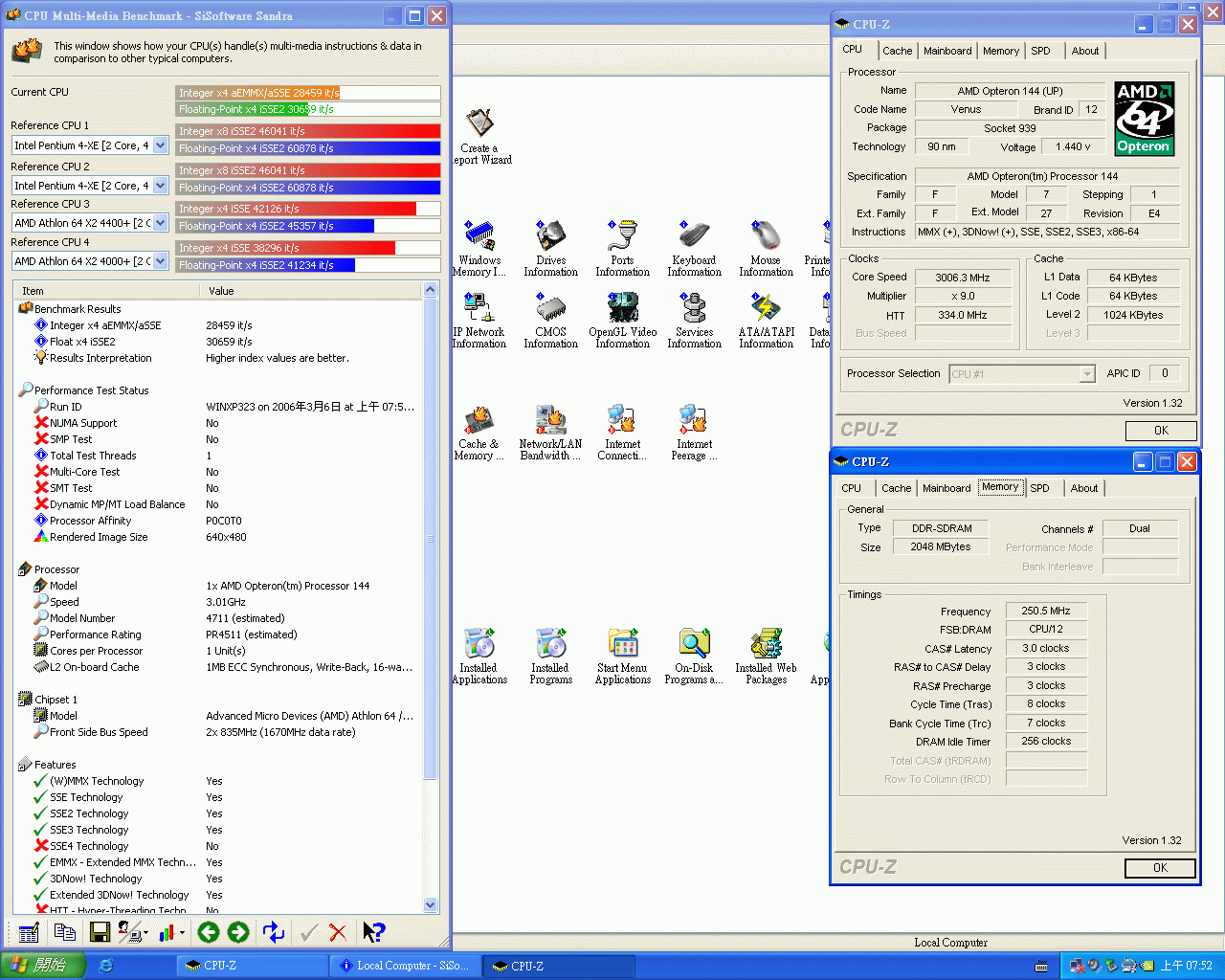
Task: Click the red X cancel icon
Action: tap(338, 932)
